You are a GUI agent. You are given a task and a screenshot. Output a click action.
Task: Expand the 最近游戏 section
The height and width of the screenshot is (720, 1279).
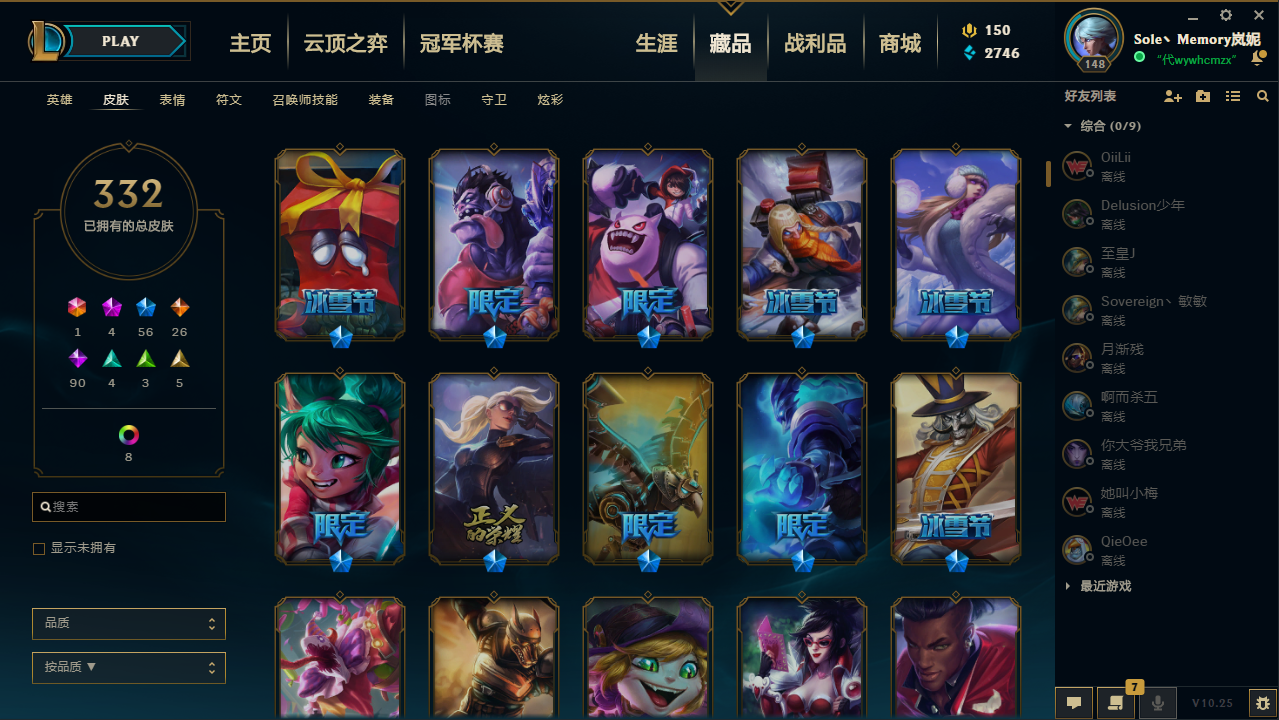click(x=1098, y=586)
